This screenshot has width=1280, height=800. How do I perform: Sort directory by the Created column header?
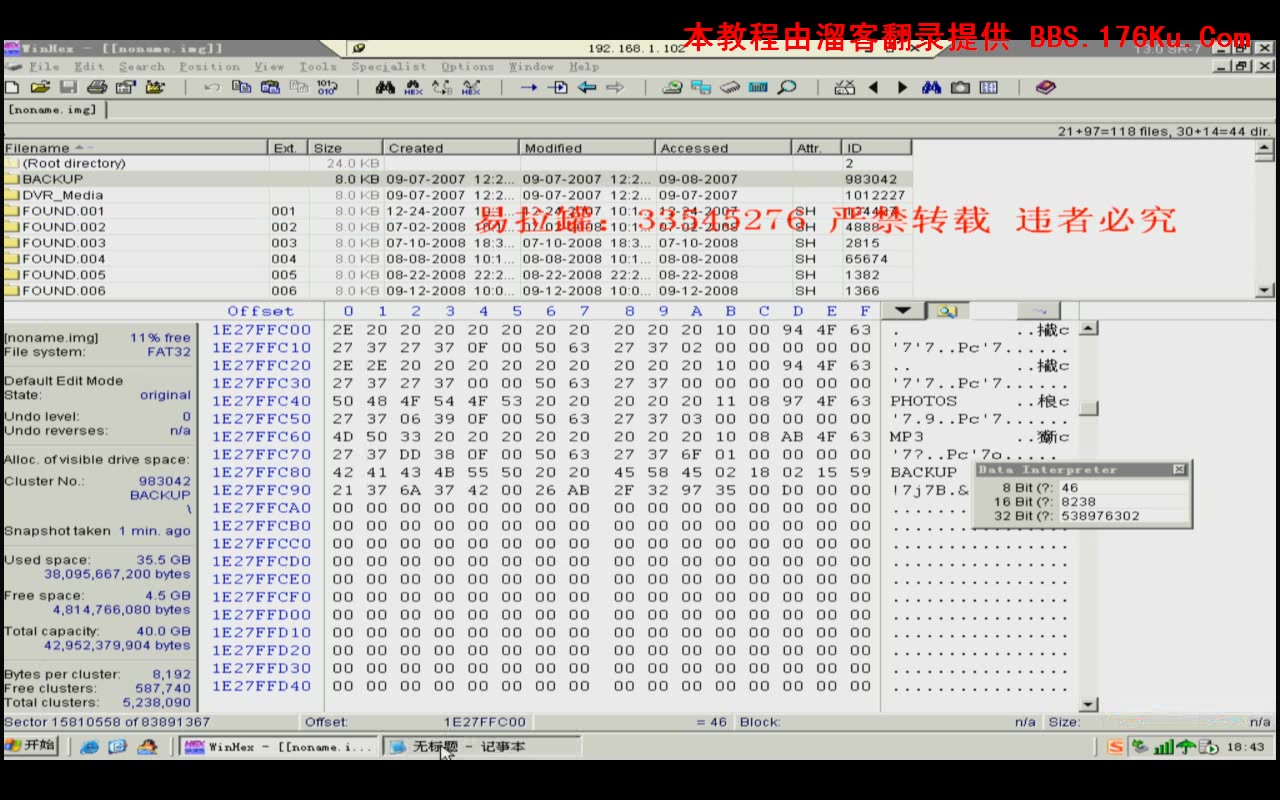[x=451, y=148]
